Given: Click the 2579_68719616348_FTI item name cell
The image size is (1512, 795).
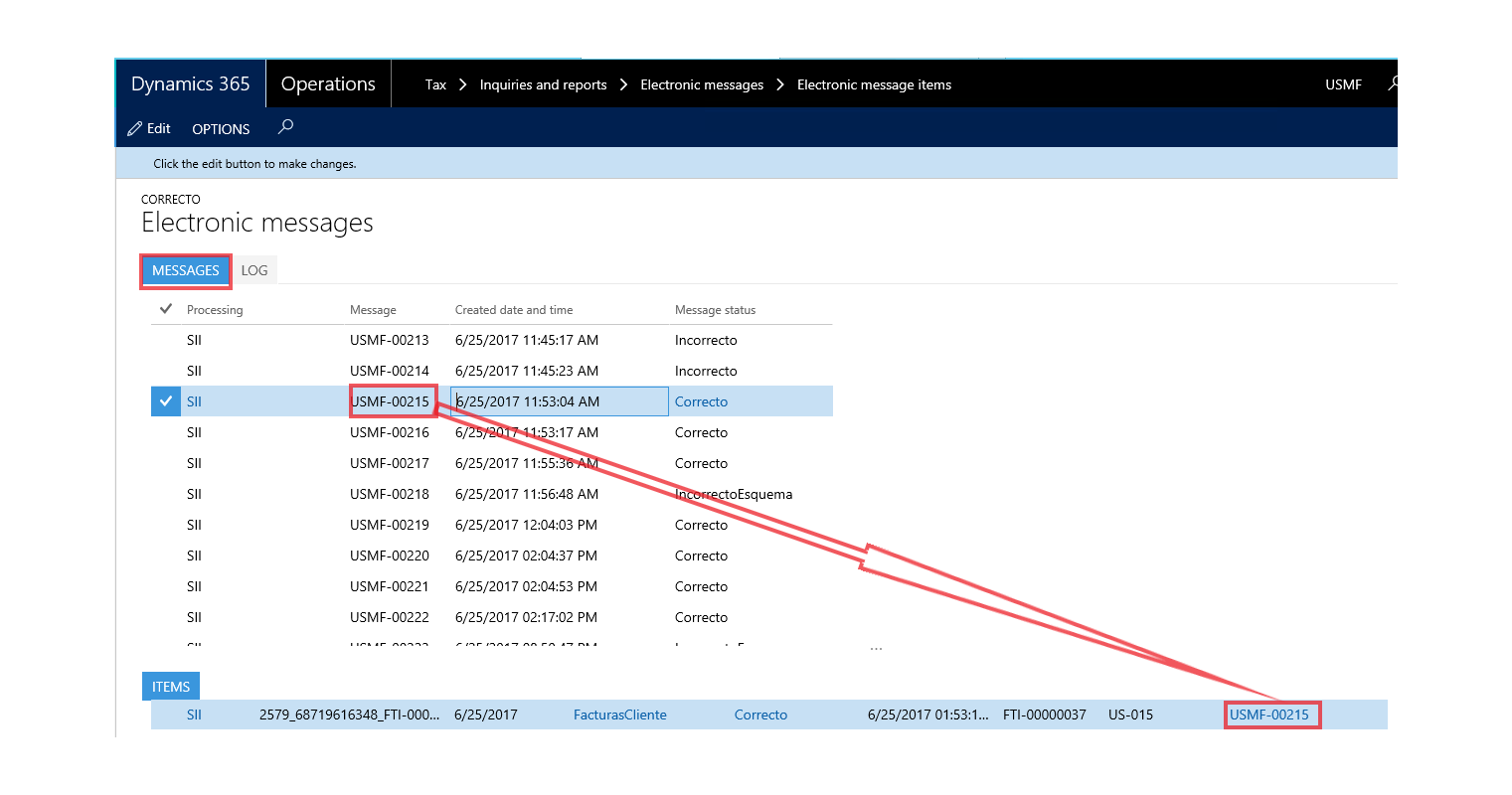Looking at the screenshot, I should 349,715.
